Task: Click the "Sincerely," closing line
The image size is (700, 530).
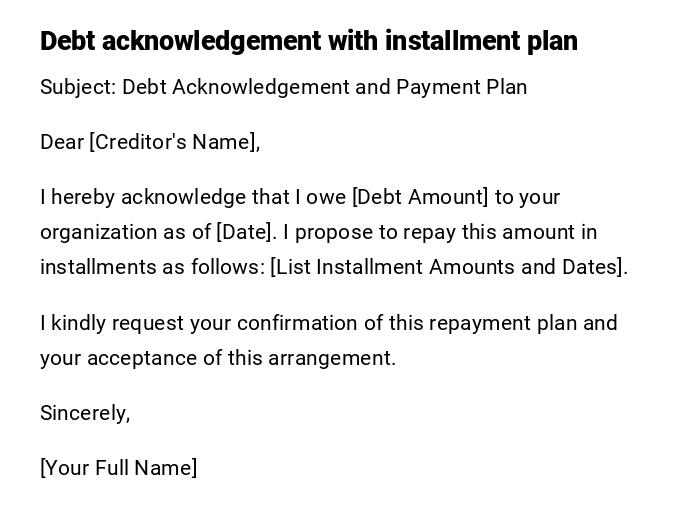Action: tap(85, 413)
